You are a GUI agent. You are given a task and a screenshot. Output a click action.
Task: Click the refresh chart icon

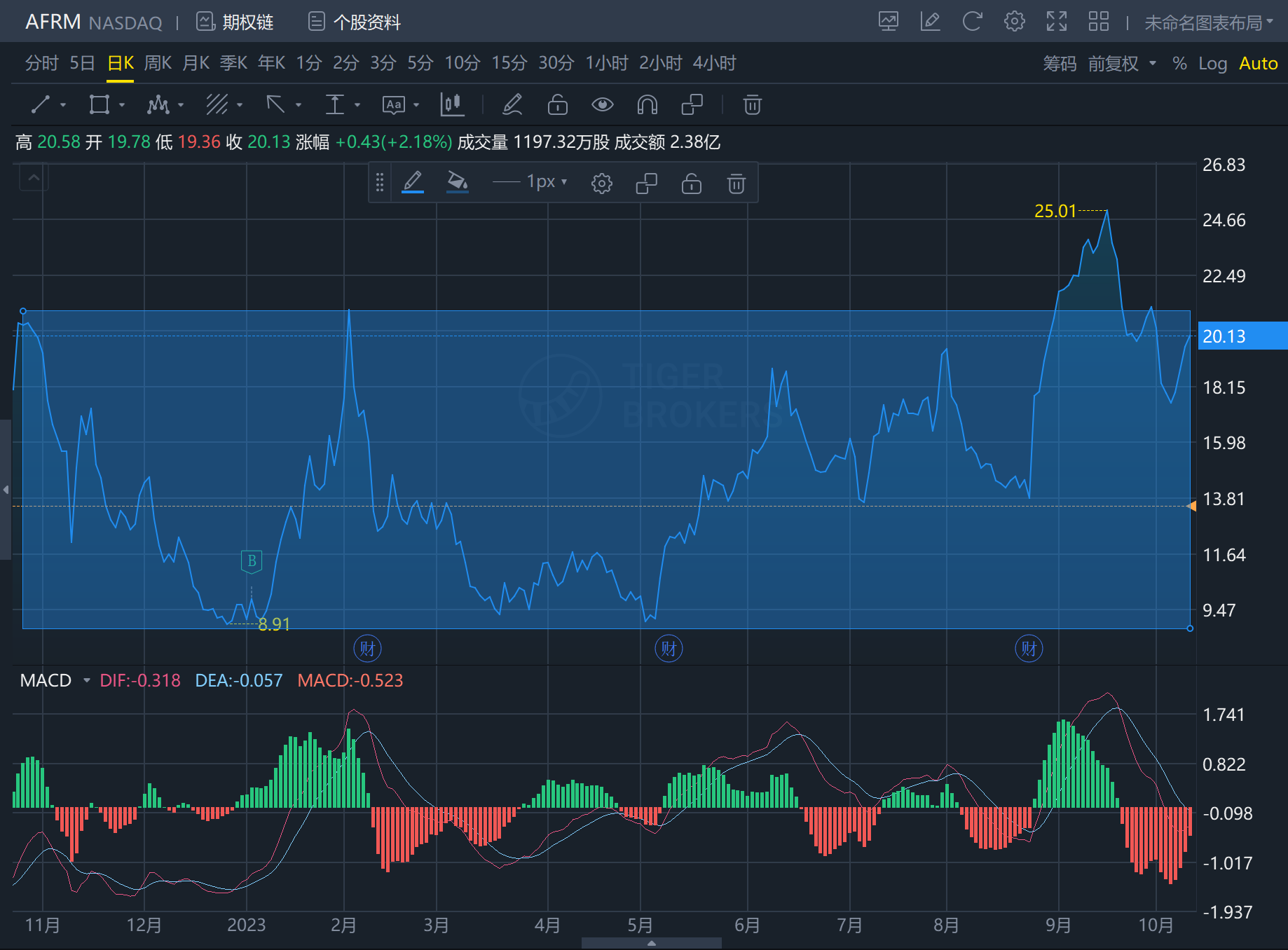[x=972, y=22]
